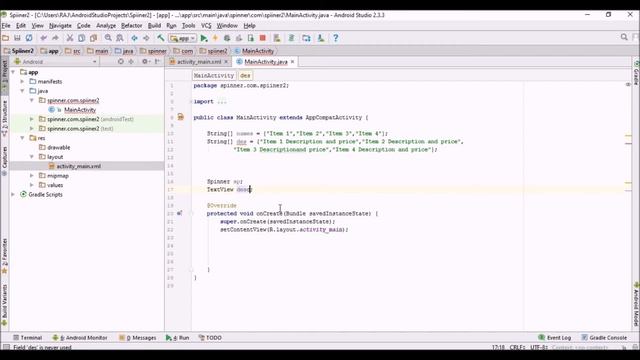Switch to MainActivity.java editor tab
This screenshot has width=640, height=360.
coord(266,62)
